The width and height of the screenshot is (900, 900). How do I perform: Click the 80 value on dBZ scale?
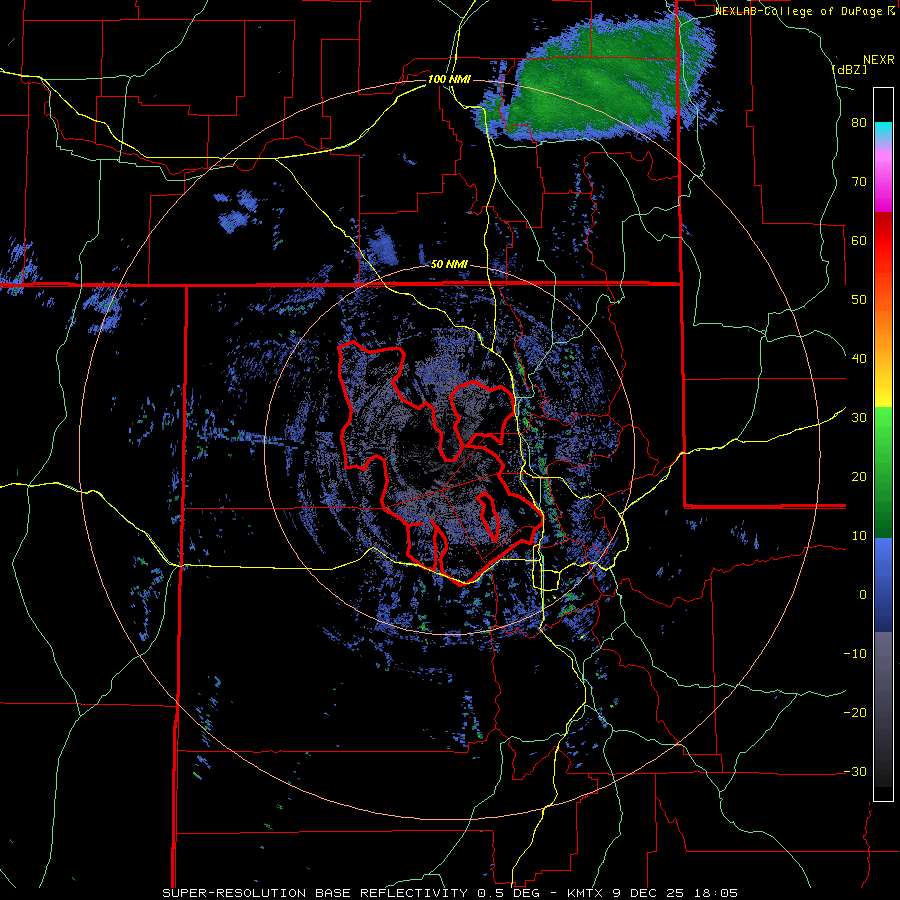(859, 123)
